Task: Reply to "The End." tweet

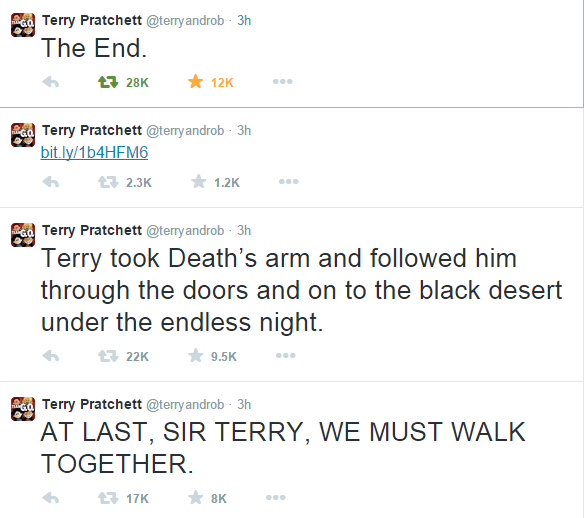Action: point(51,82)
